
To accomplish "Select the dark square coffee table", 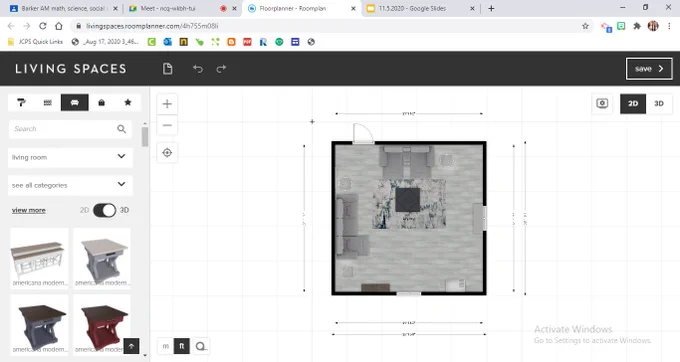I will coord(408,199).
